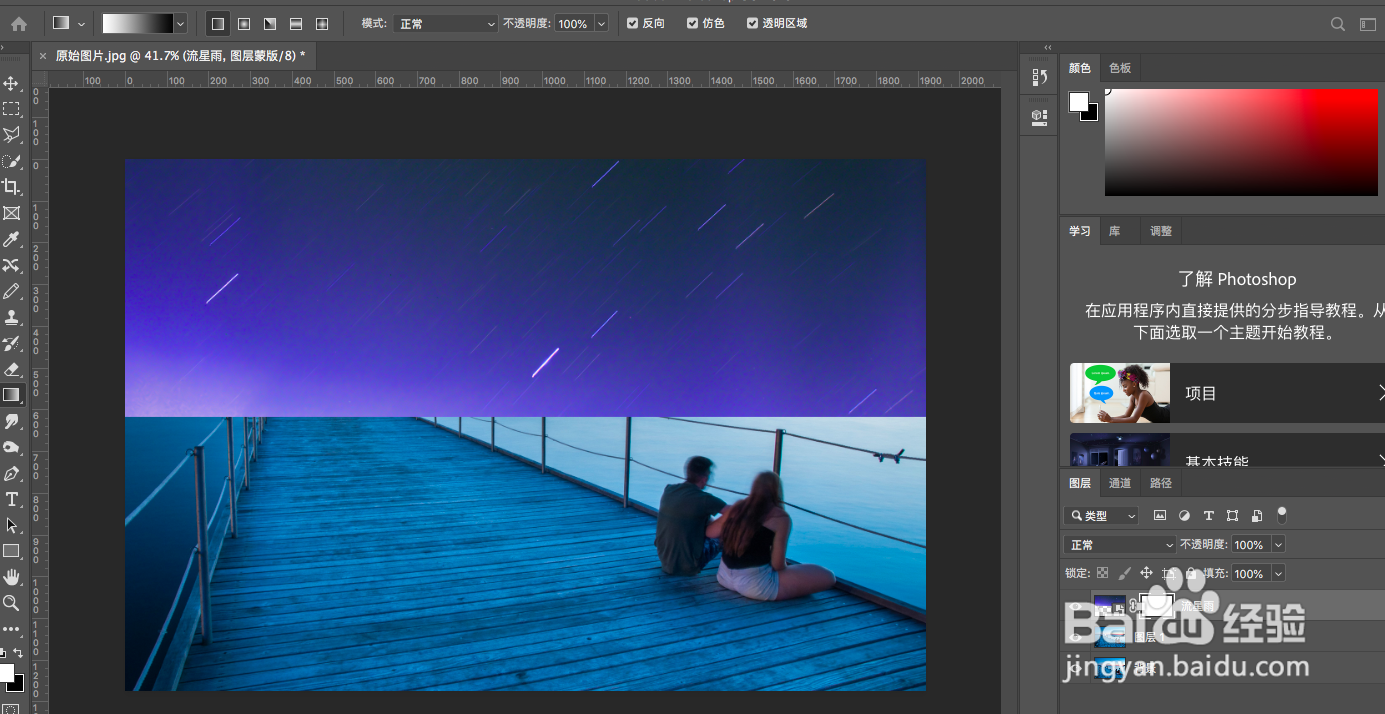Select the Polygonal Lasso tool
Image resolution: width=1385 pixels, height=714 pixels.
tap(12, 135)
